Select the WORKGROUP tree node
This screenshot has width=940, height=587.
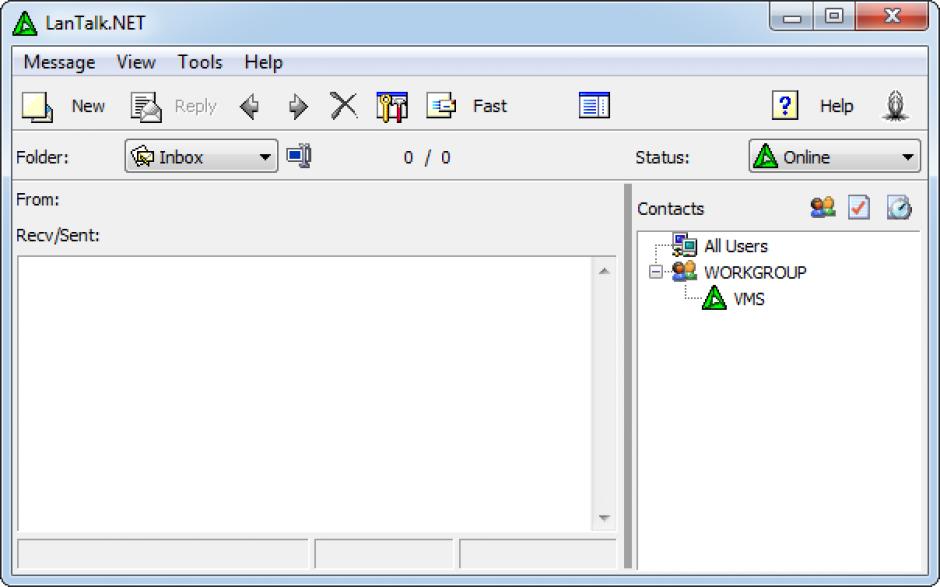[x=755, y=273]
